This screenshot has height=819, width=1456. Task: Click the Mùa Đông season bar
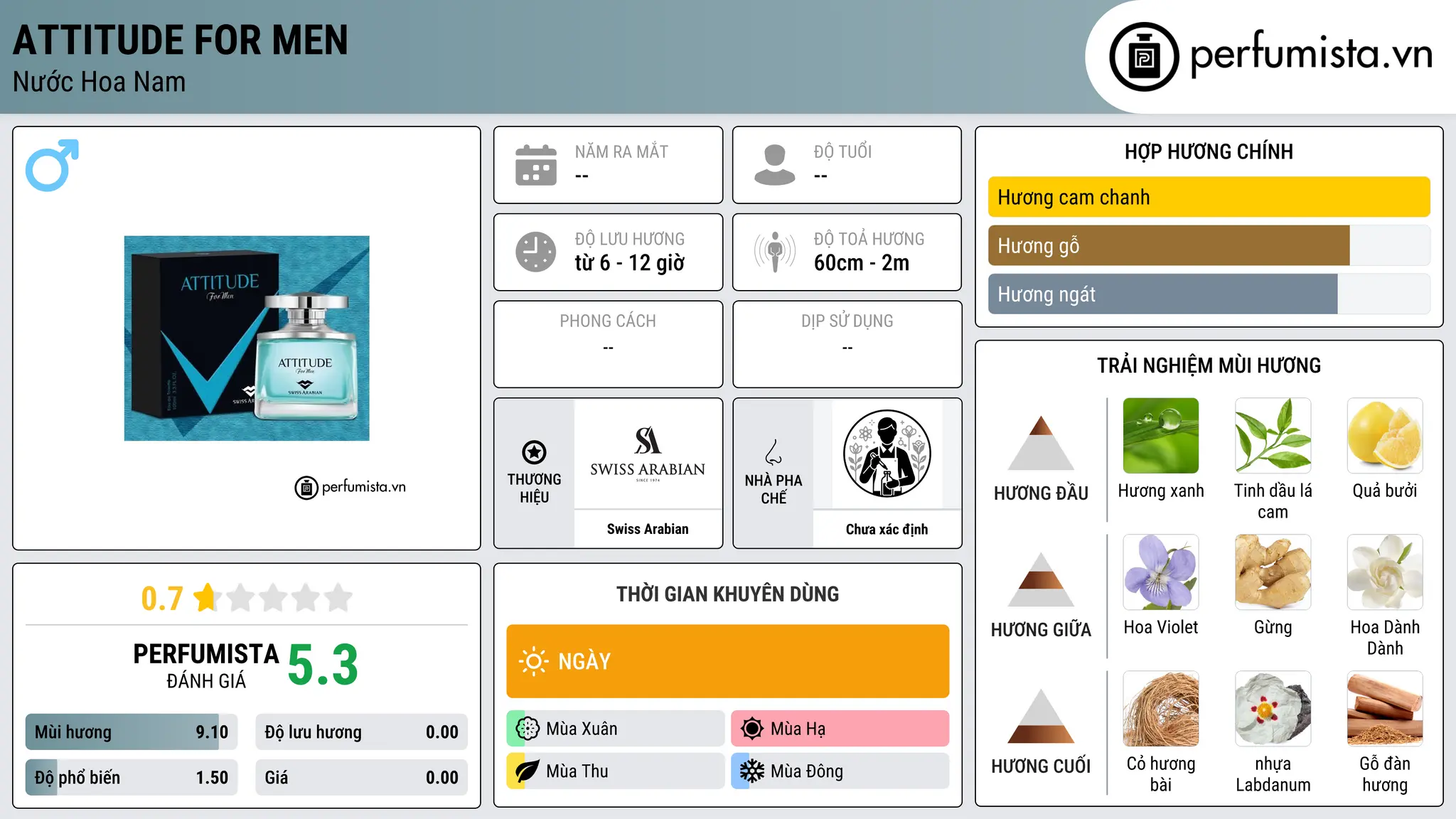pyautogui.click(x=840, y=771)
